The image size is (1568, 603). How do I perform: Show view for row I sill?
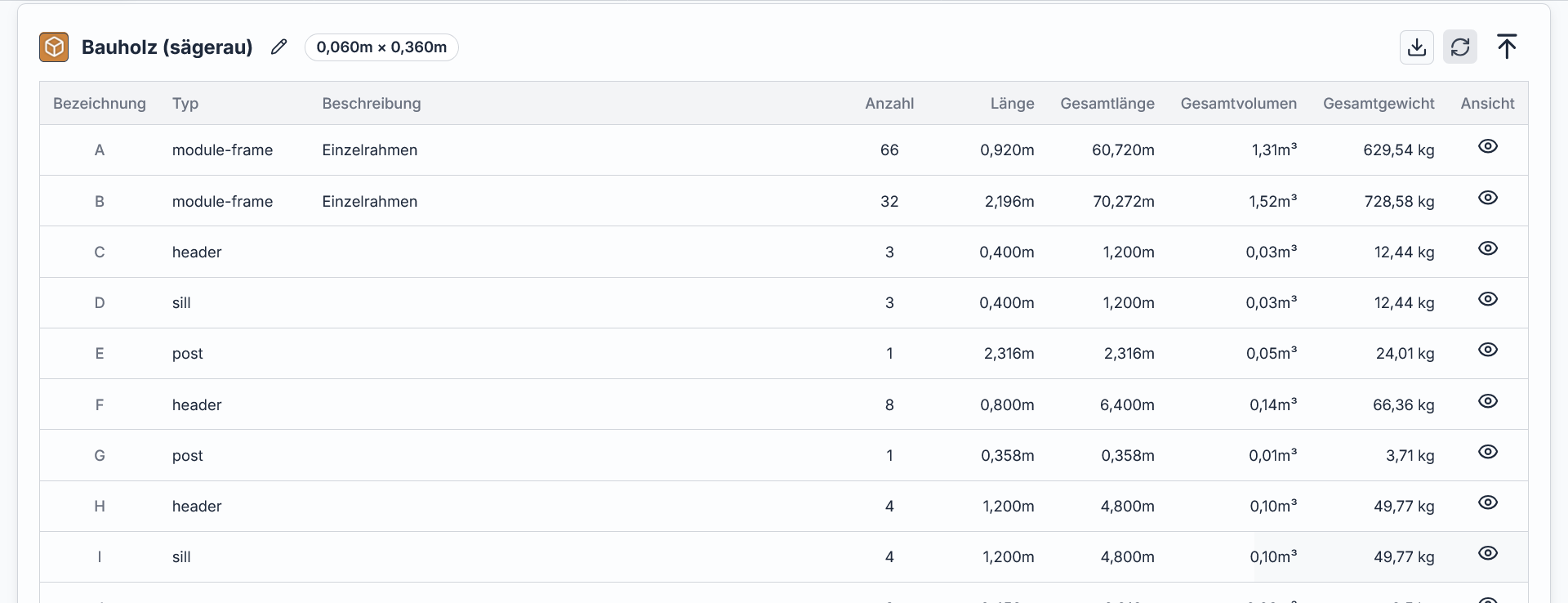point(1488,553)
